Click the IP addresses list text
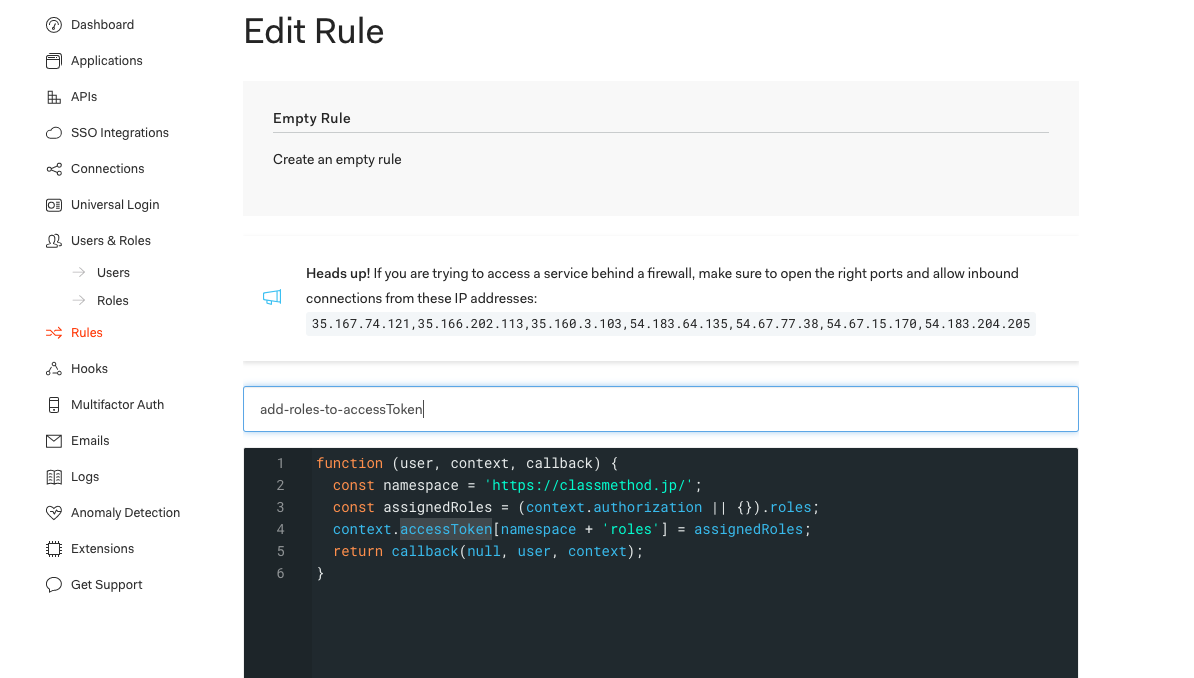The width and height of the screenshot is (1194, 678). coord(671,324)
